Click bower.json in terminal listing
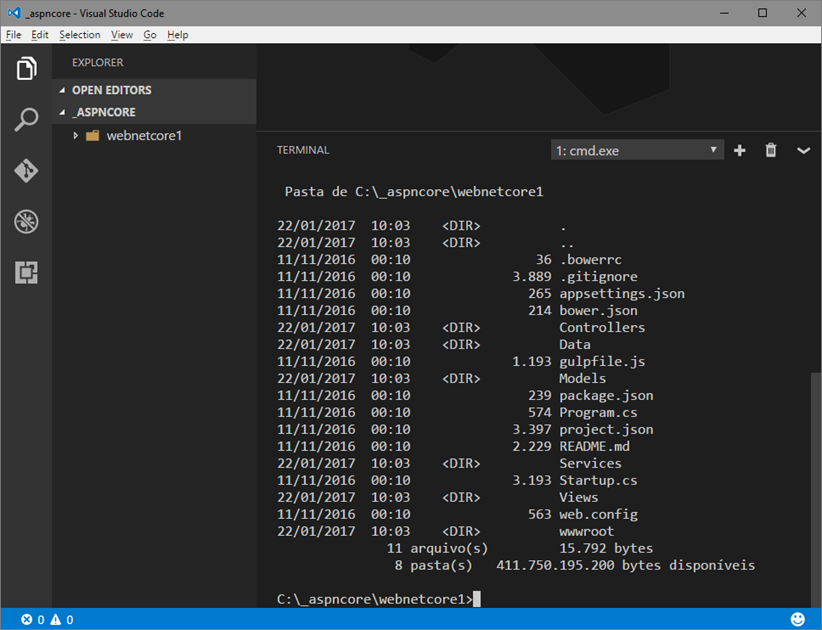 [598, 310]
